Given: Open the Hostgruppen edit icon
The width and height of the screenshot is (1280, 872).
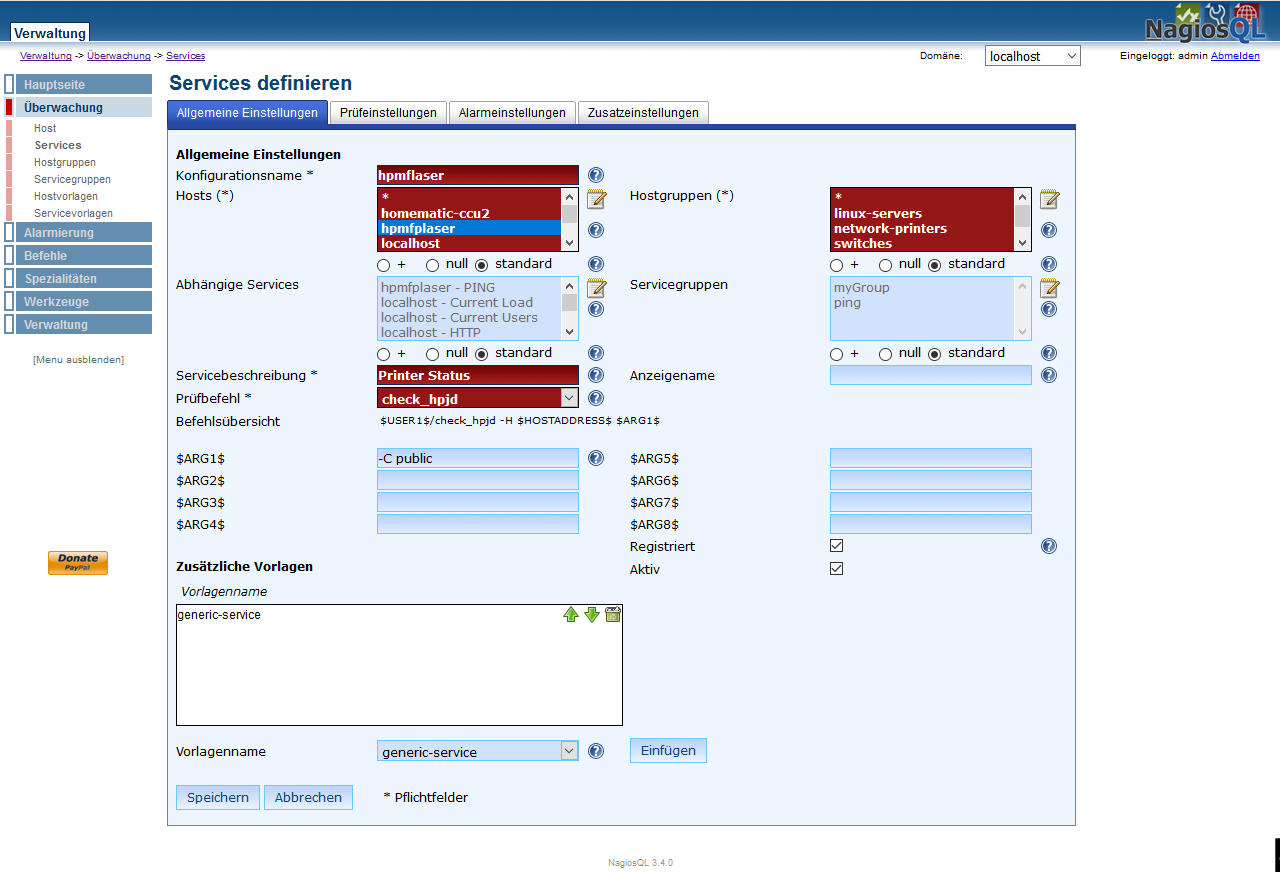Looking at the screenshot, I should (1049, 198).
